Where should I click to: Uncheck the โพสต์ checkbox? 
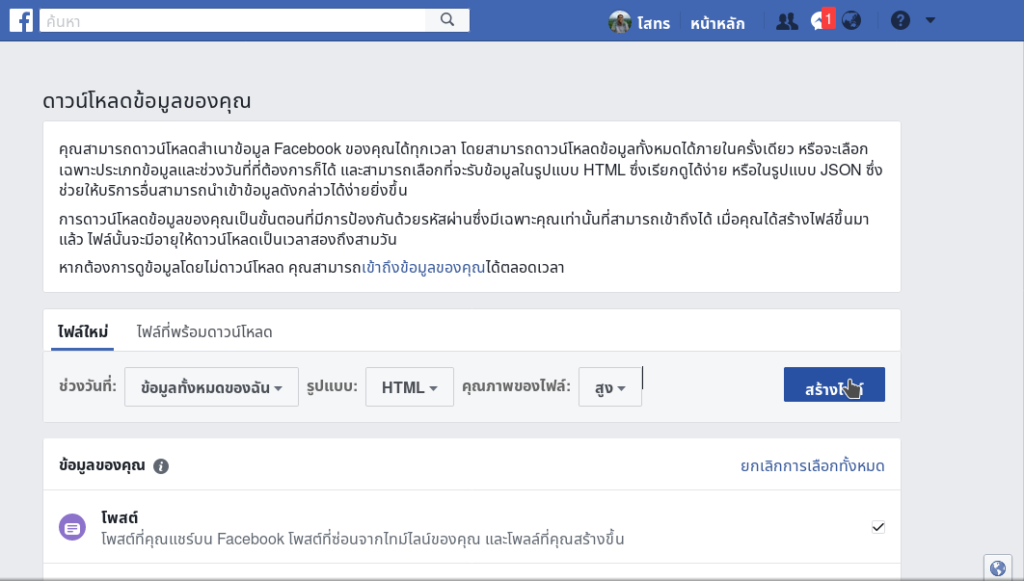[x=878, y=527]
